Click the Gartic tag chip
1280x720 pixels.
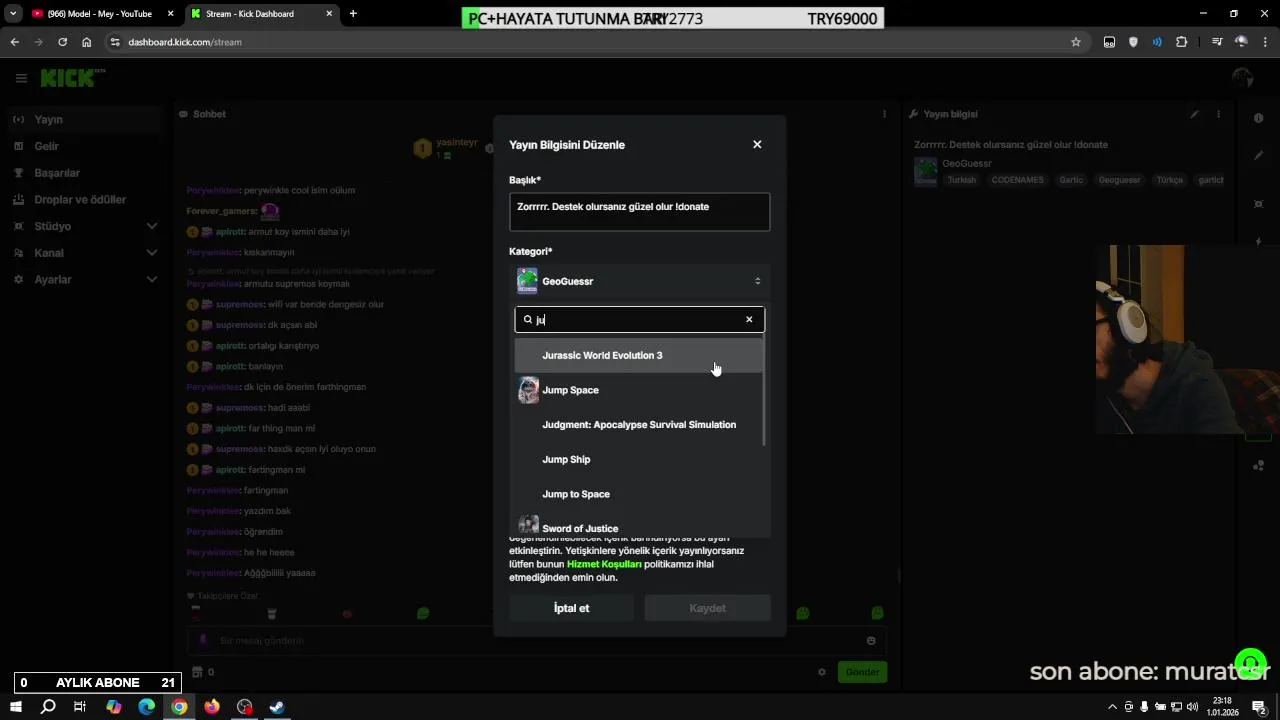click(1070, 180)
